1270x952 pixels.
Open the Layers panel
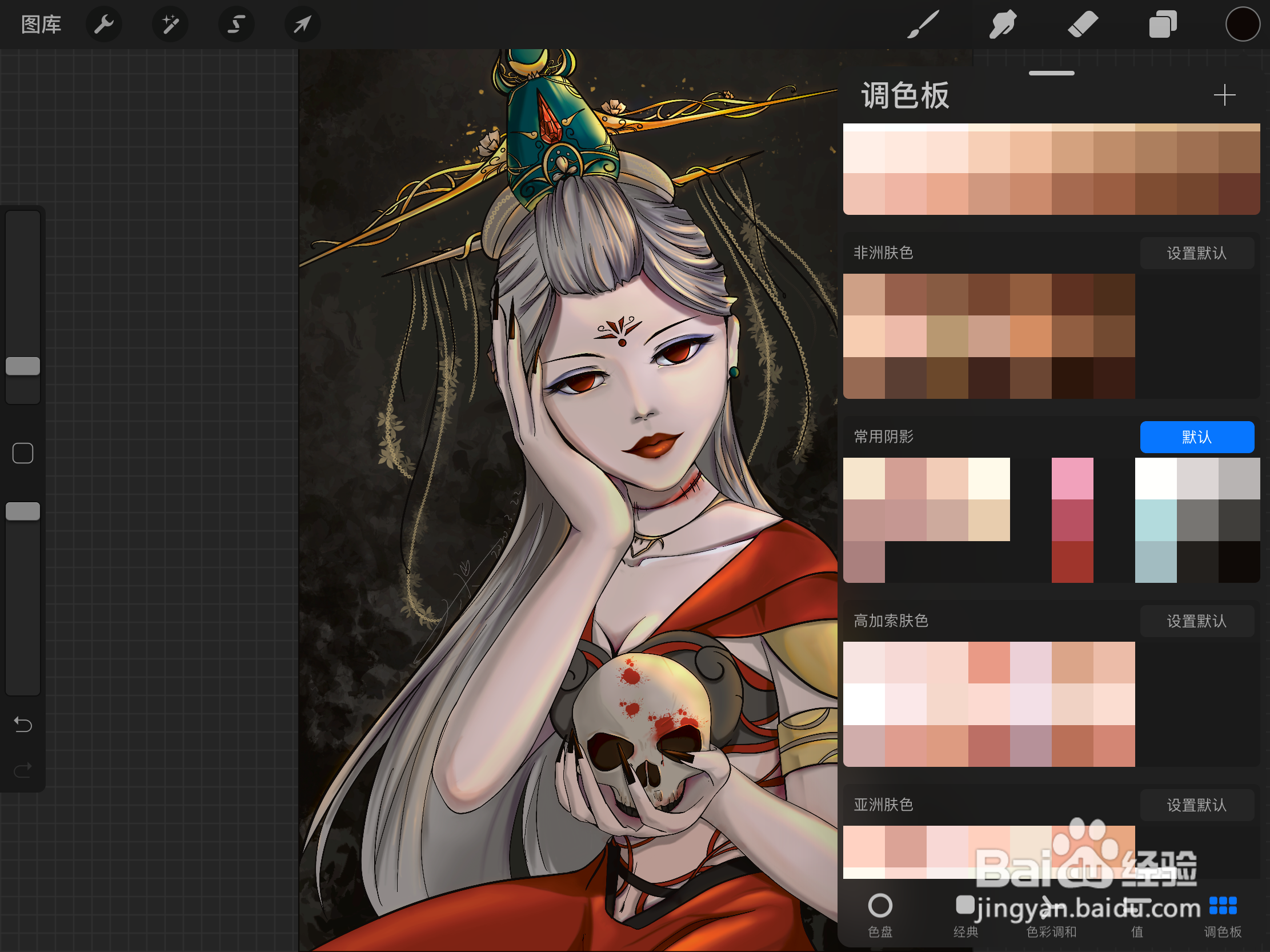(x=1163, y=25)
